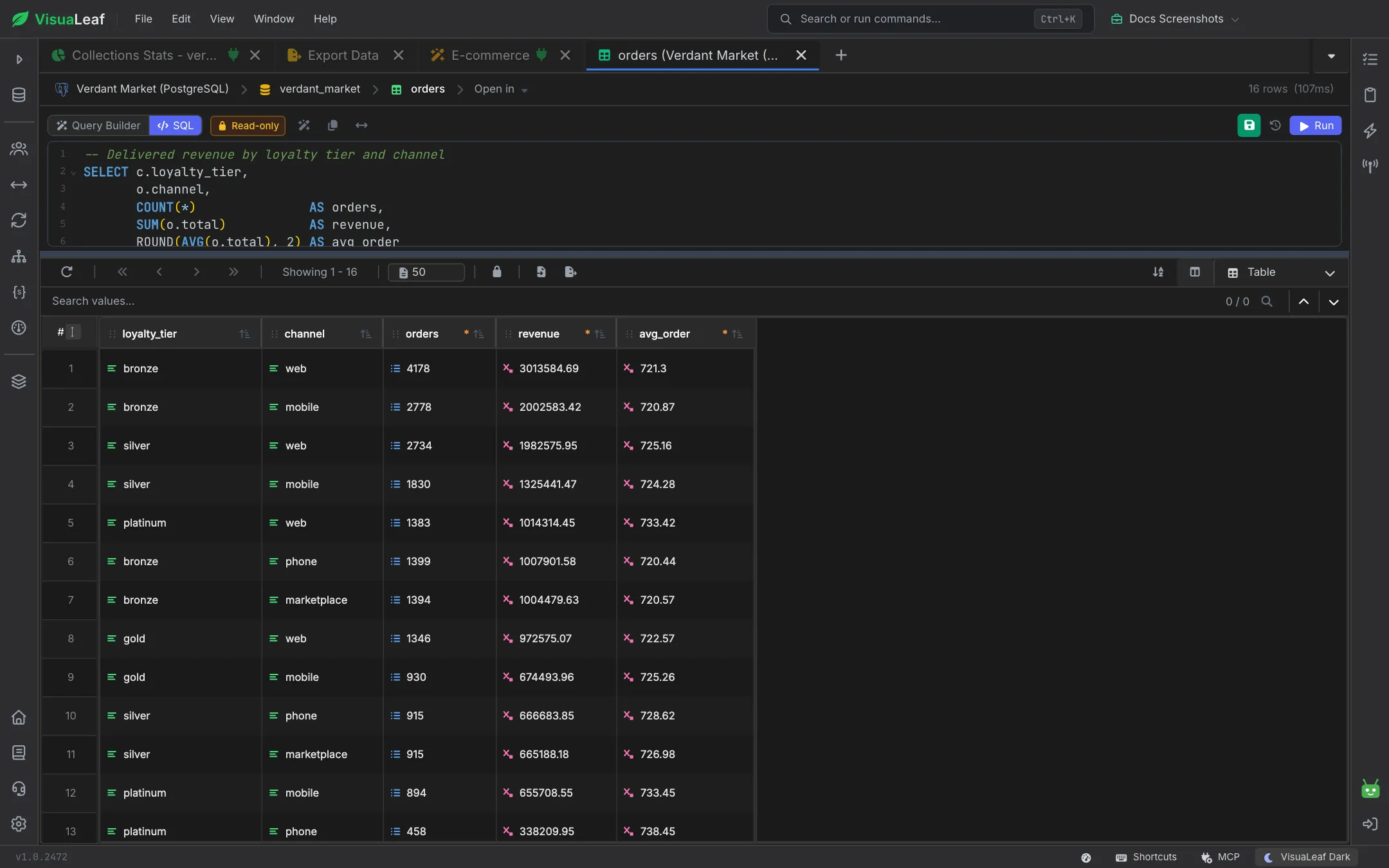Click the Search values field
Viewport: 1389px width, 868px height.
click(x=630, y=301)
